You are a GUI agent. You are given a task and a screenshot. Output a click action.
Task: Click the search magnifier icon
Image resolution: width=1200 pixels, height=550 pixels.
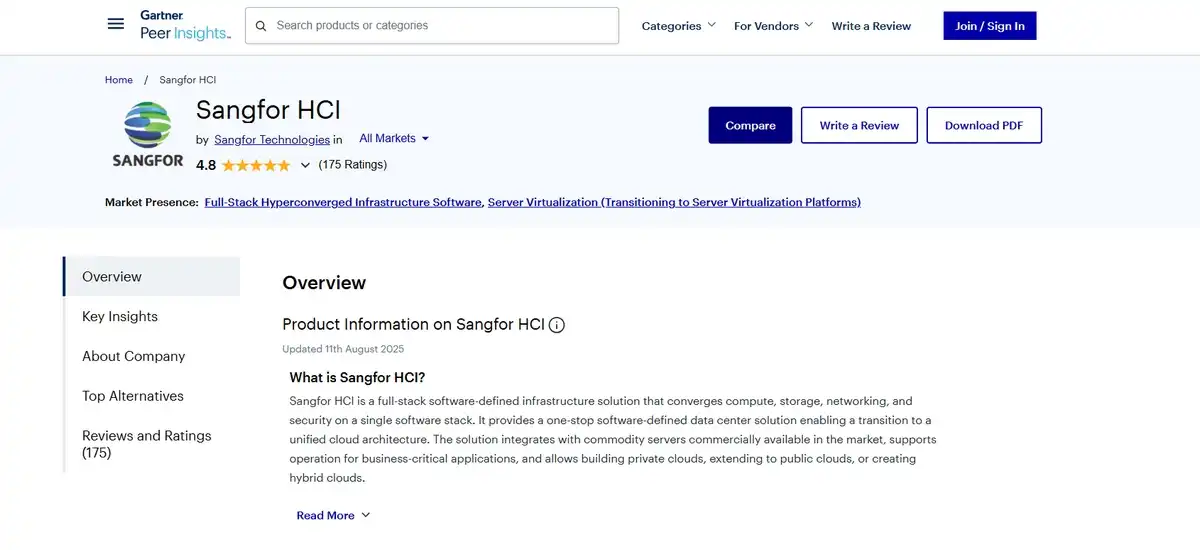(261, 26)
